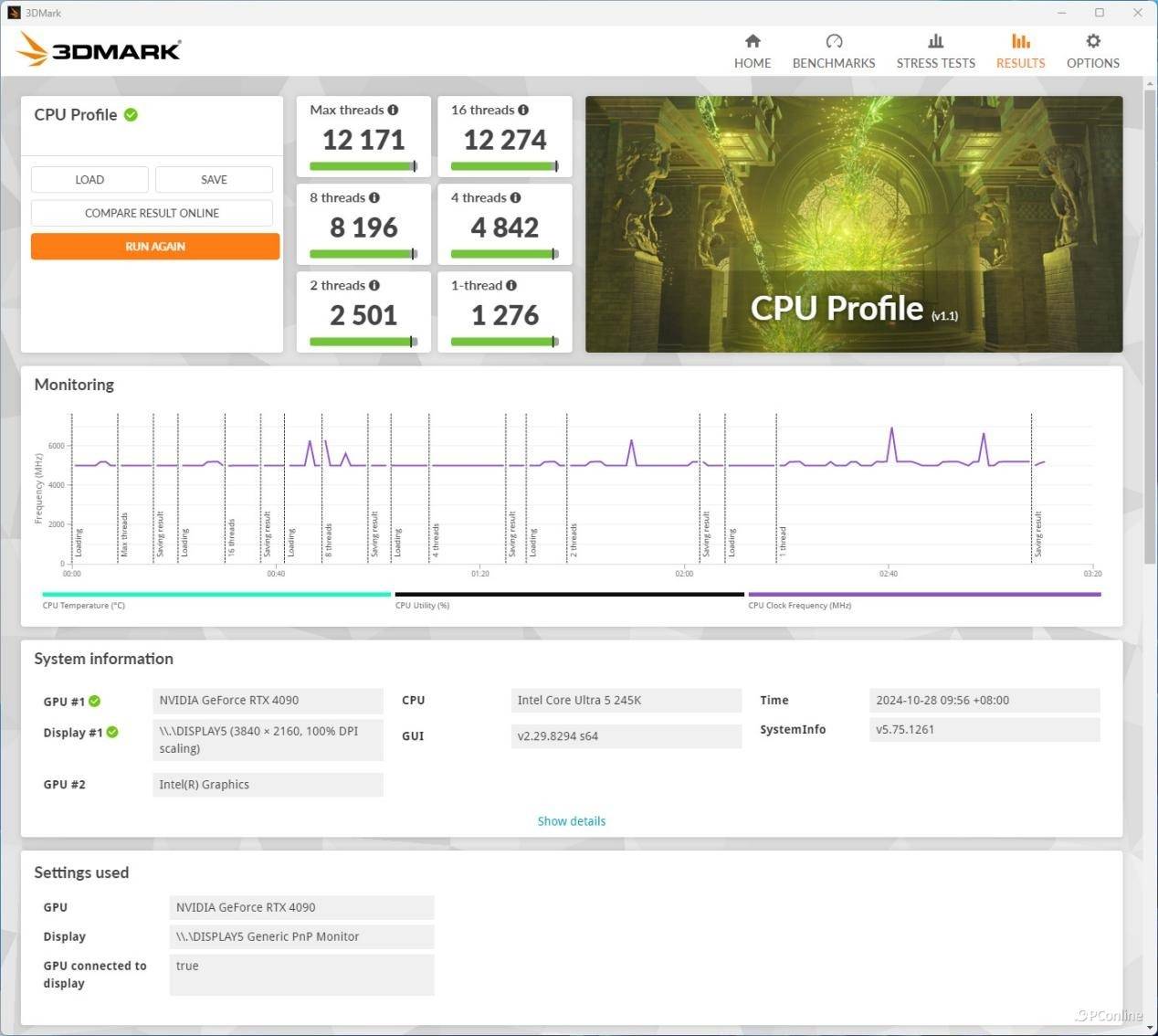Image resolution: width=1158 pixels, height=1036 pixels.
Task: Click the CPU Profile artwork banner
Action: pyautogui.click(x=854, y=224)
